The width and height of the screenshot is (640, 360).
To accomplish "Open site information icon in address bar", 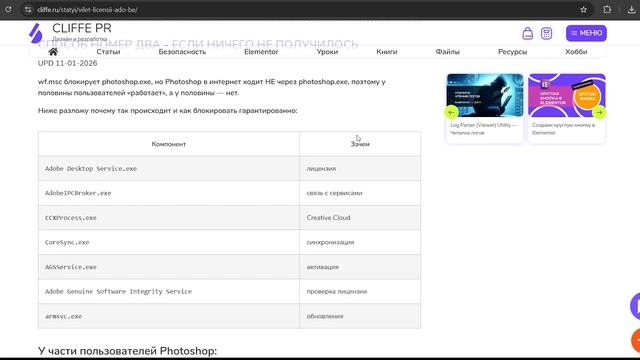I will [28, 9].
